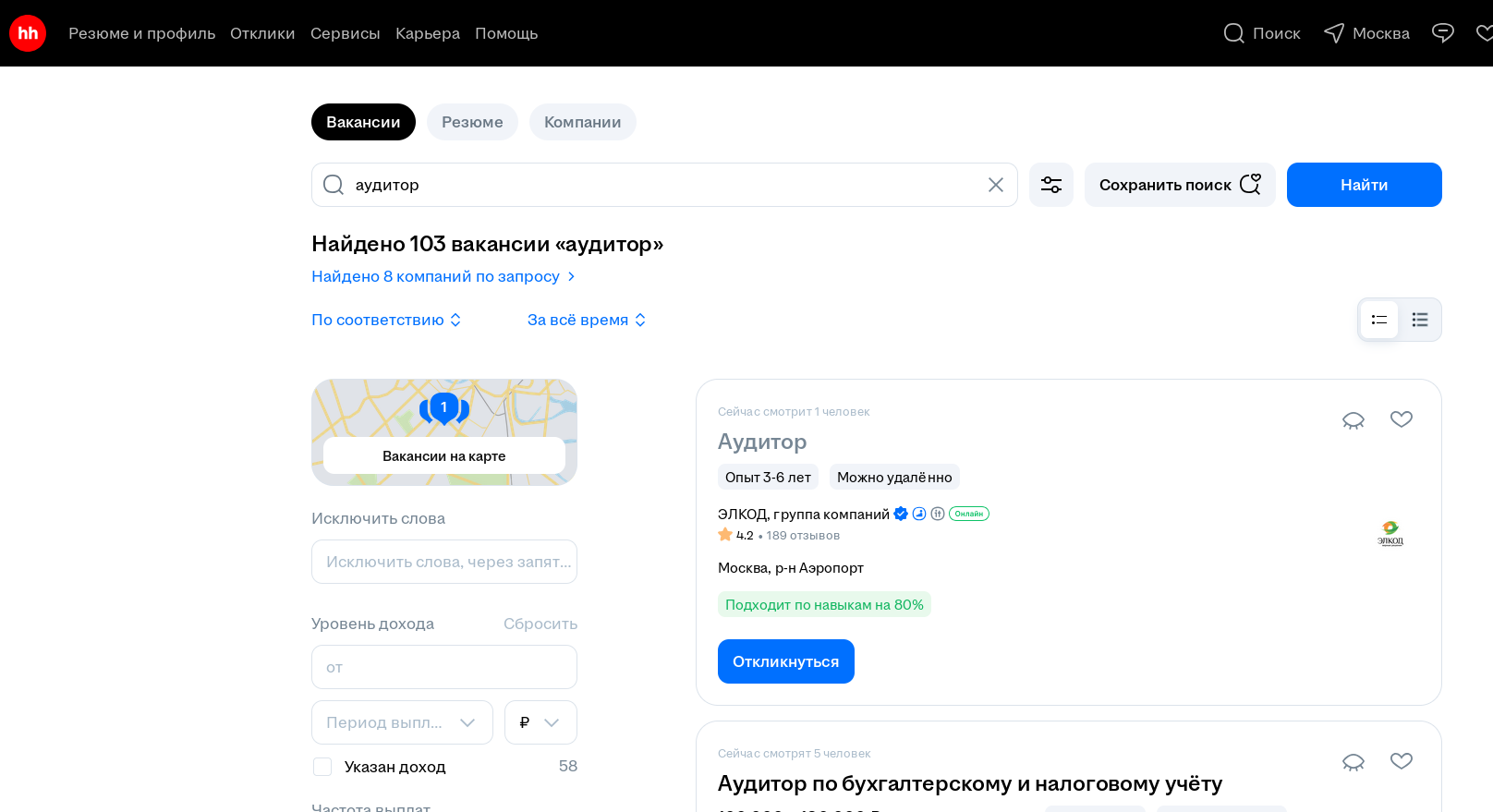
Task: Add Аудитор vacancy to favorites
Action: coord(1402,419)
